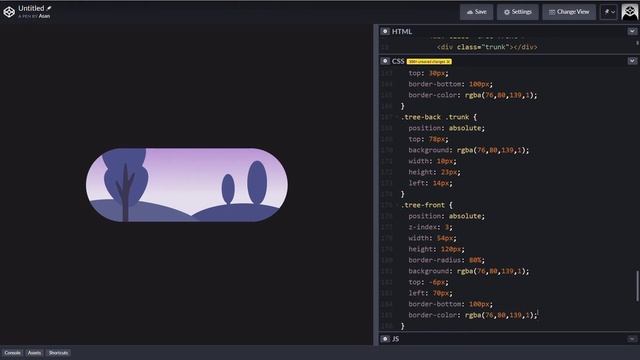Click the Untitled pen title
Screen dimensions: 640x360
click(31, 8)
